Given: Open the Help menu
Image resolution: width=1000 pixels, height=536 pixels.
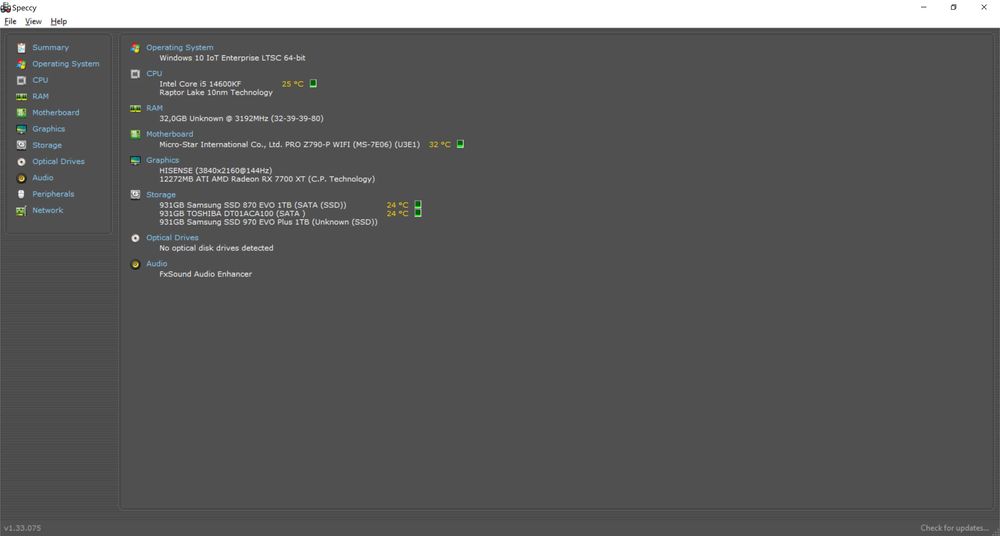Looking at the screenshot, I should (x=59, y=21).
